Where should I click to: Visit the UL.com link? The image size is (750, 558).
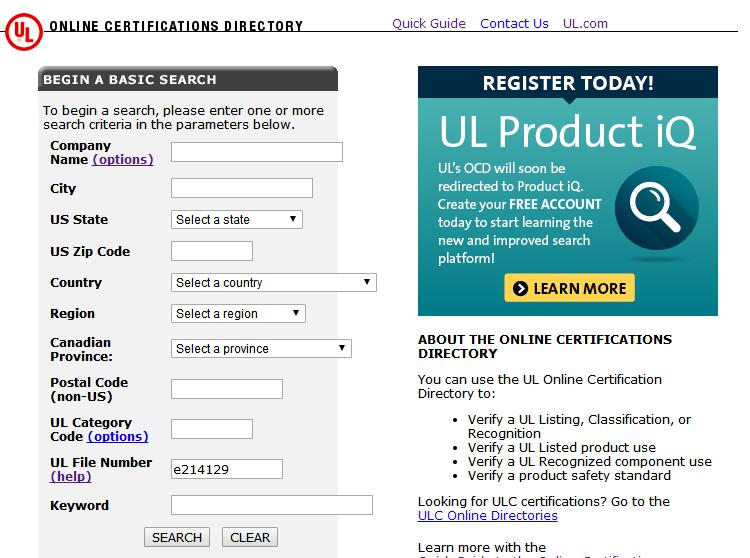tap(585, 23)
